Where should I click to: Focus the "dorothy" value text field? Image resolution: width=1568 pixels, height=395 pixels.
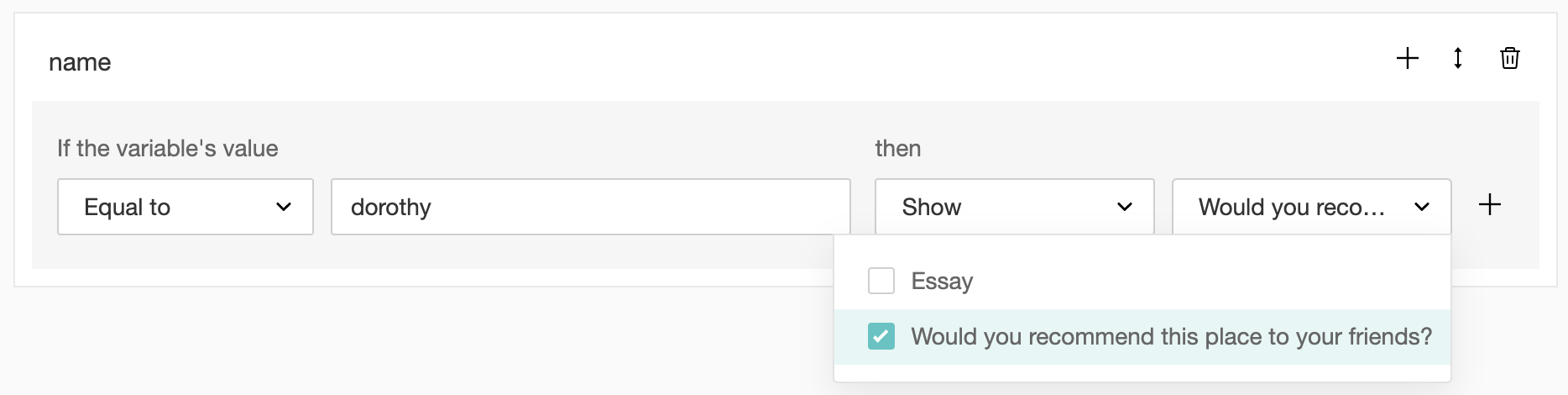590,207
